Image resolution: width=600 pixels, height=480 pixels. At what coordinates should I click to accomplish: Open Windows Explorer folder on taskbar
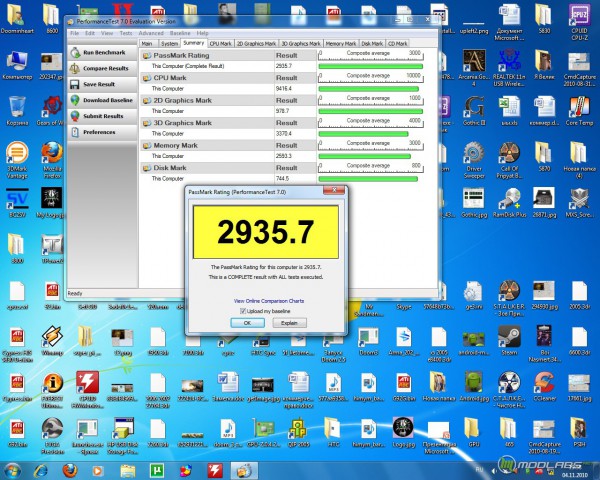coord(127,470)
